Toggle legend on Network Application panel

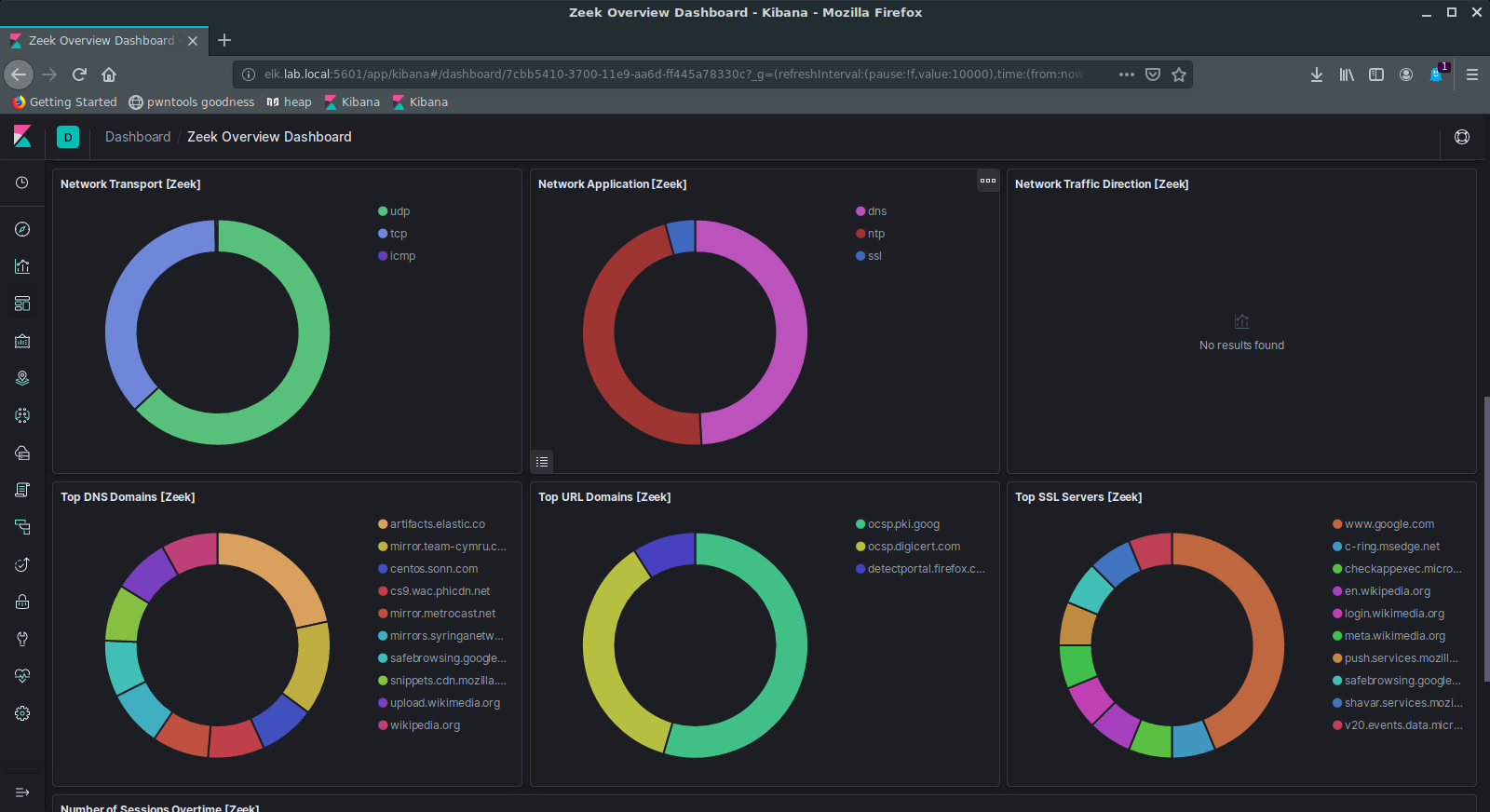(x=542, y=461)
